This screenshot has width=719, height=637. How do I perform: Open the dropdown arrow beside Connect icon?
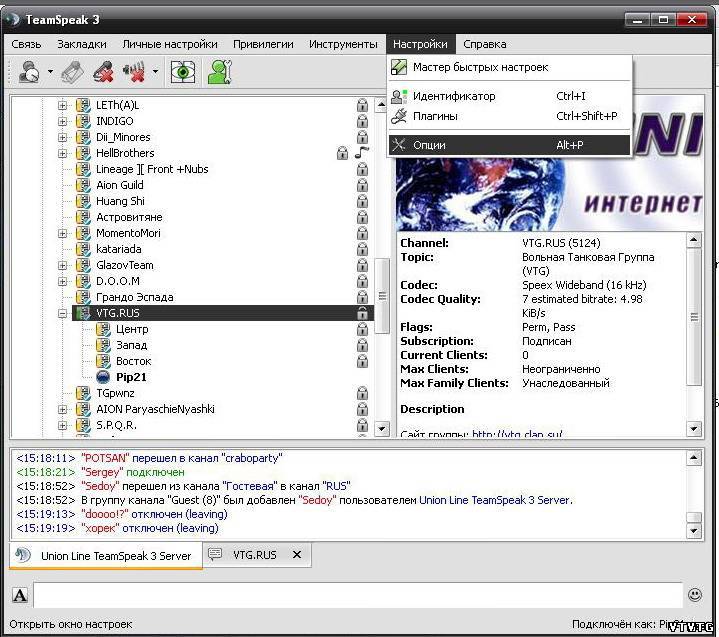[50, 72]
